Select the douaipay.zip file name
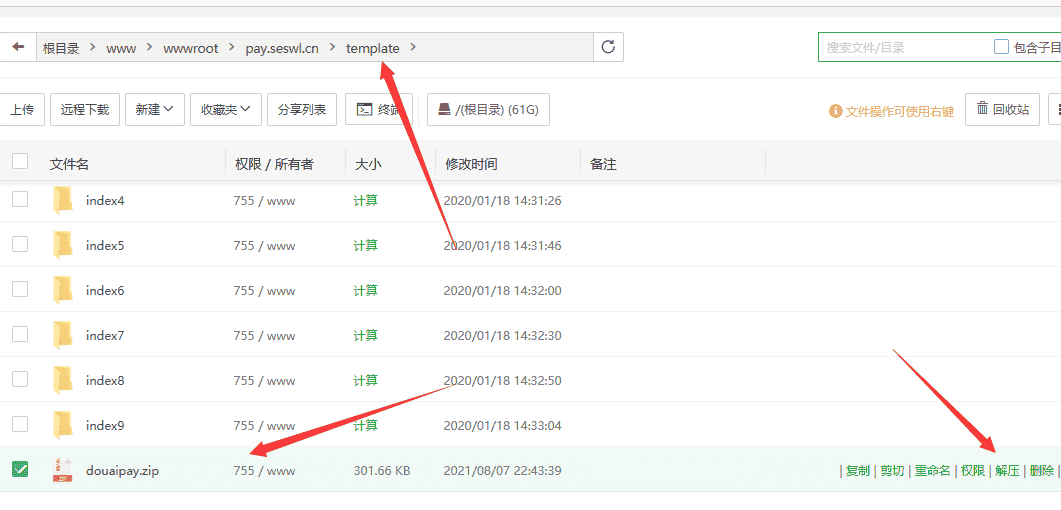Viewport: 1061px width, 510px height. click(x=122, y=471)
